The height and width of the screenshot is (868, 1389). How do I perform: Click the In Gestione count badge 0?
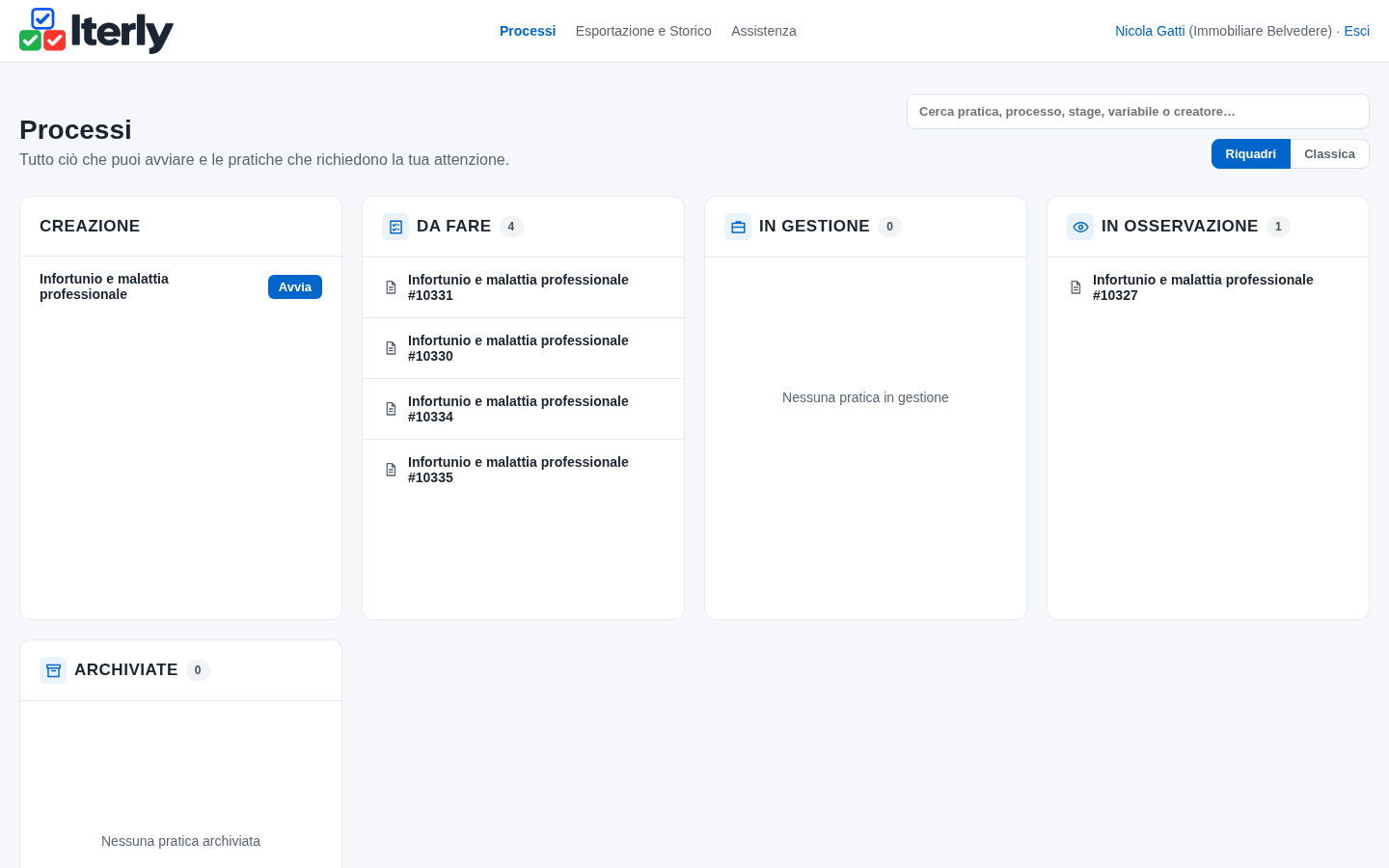point(889,227)
